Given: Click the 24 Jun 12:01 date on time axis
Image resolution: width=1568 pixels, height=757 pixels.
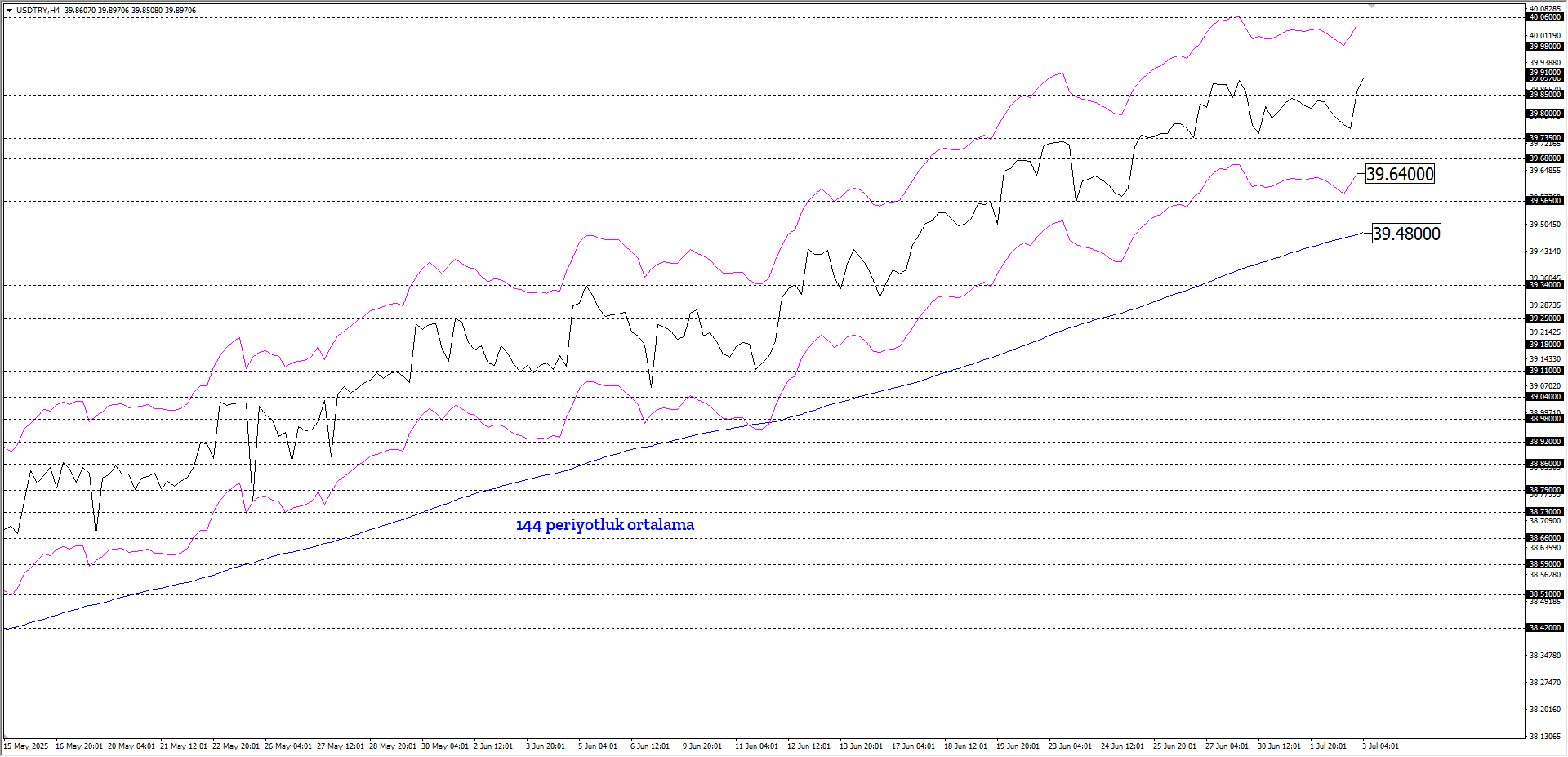Looking at the screenshot, I should pos(1122,746).
